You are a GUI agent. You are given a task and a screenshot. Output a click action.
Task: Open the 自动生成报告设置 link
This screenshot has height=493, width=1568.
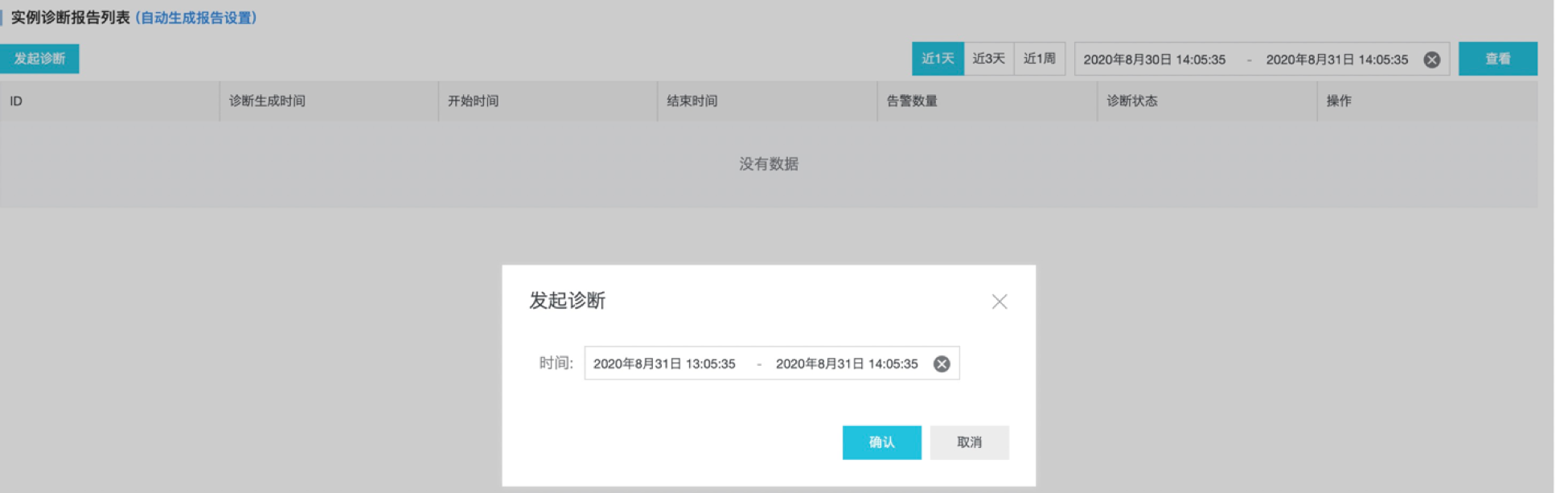196,18
